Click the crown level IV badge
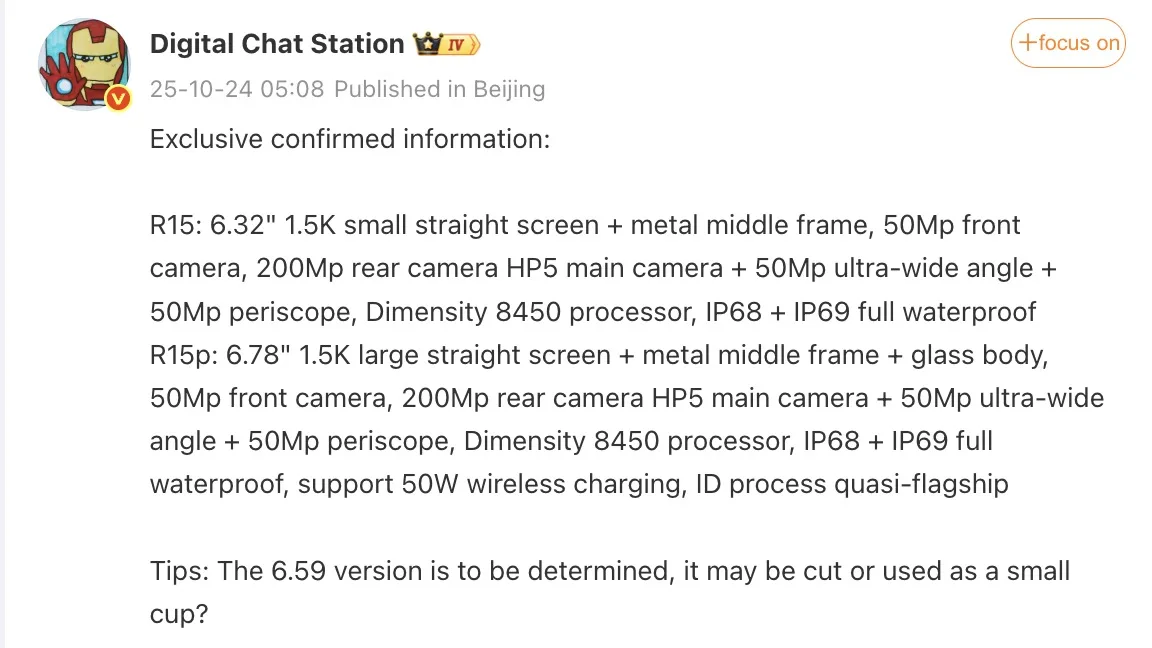 (x=447, y=44)
